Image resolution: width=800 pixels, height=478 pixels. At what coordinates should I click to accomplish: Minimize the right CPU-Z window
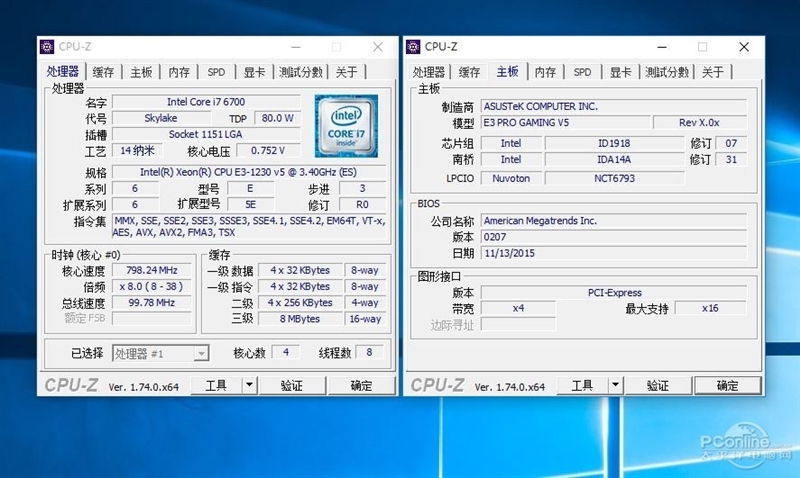[662, 47]
